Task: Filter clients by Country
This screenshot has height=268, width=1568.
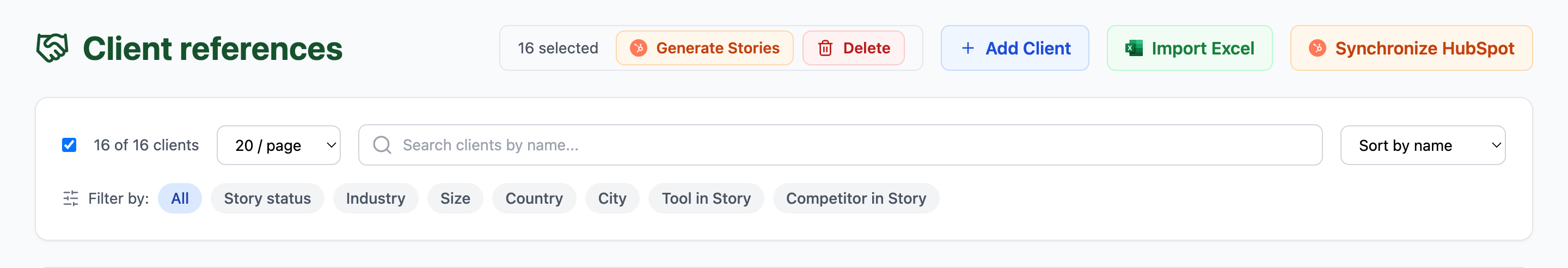Action: tap(534, 199)
